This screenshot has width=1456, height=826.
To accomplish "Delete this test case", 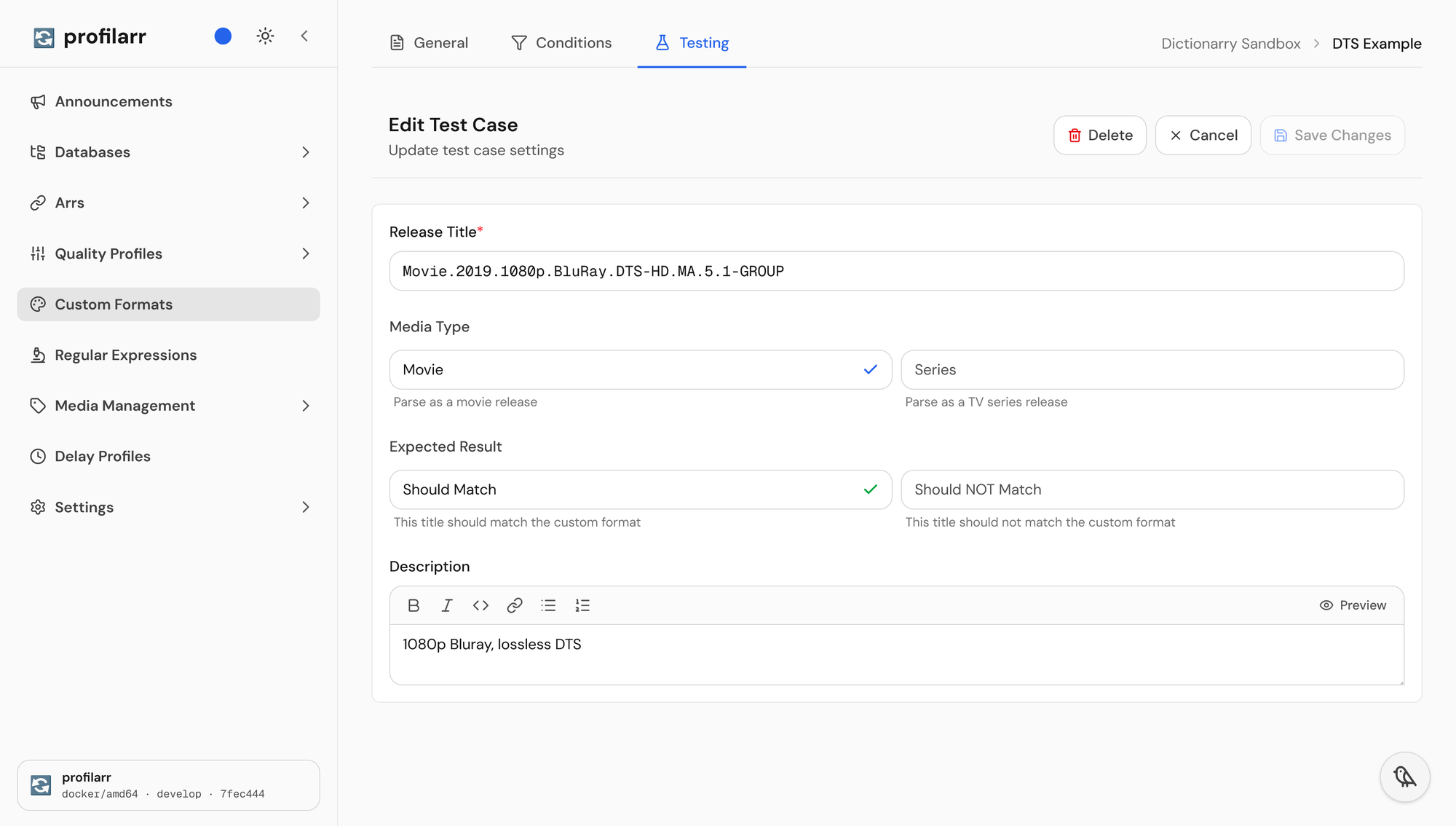I will (x=1100, y=135).
